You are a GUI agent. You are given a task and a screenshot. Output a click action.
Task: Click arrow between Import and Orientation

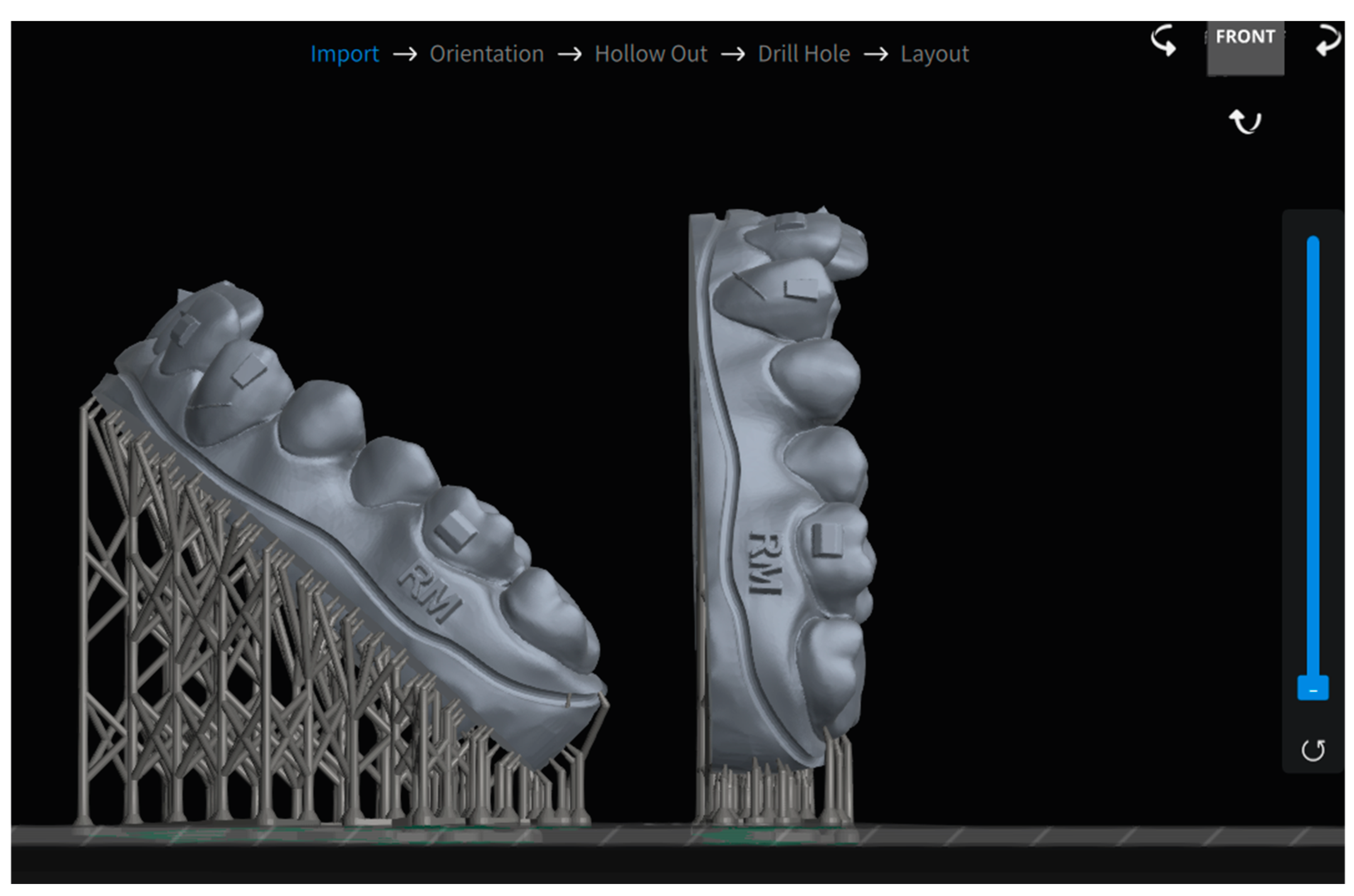405,55
